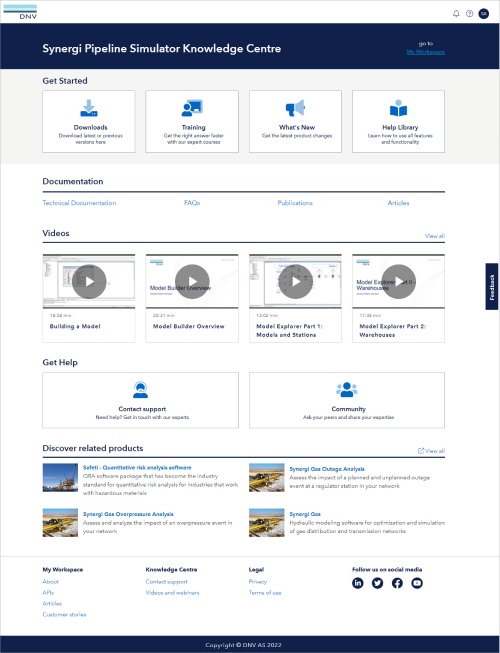
Task: Click Synergi Gas Overpressure Analysis thumbnail
Action: point(60,523)
